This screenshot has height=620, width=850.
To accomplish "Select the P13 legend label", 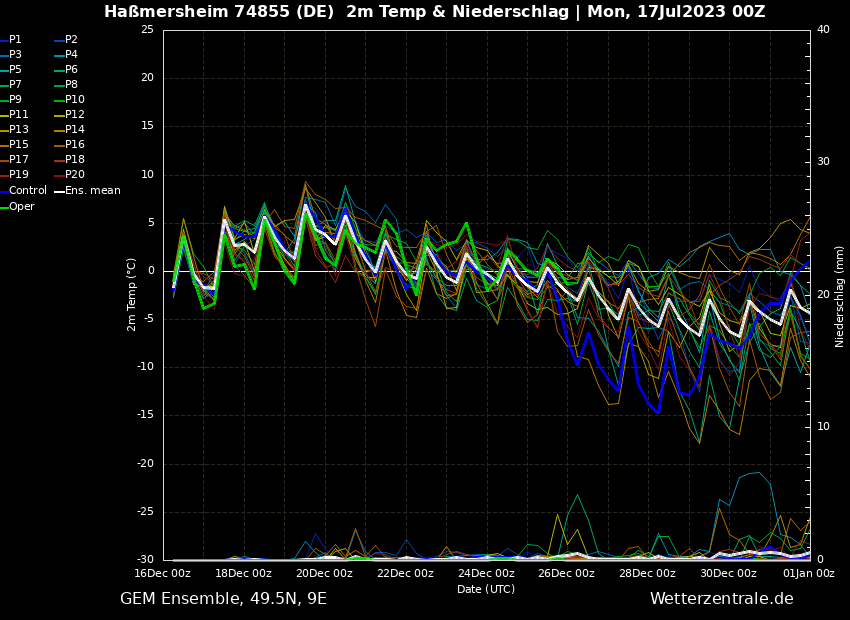I will pos(19,130).
